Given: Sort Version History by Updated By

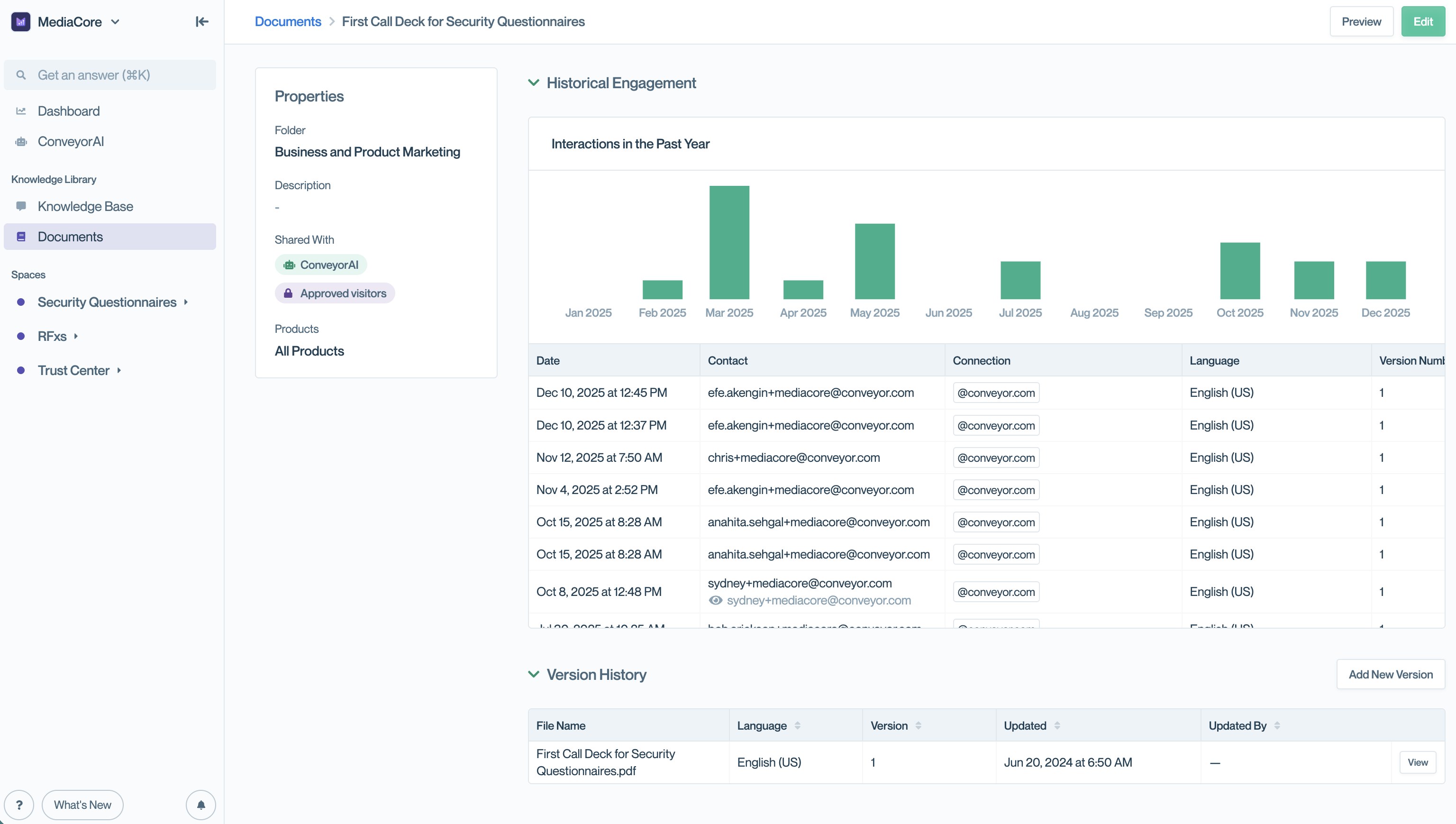Looking at the screenshot, I should 1277,725.
